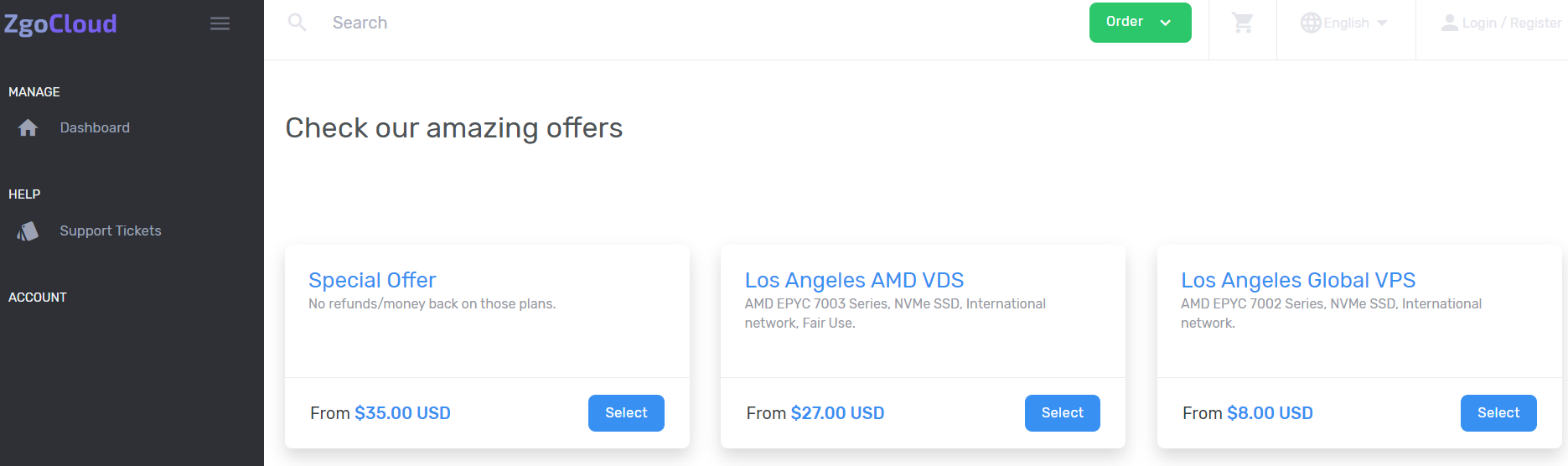The image size is (1568, 466).
Task: Toggle the hamburger sidebar menu
Action: pyautogui.click(x=220, y=23)
